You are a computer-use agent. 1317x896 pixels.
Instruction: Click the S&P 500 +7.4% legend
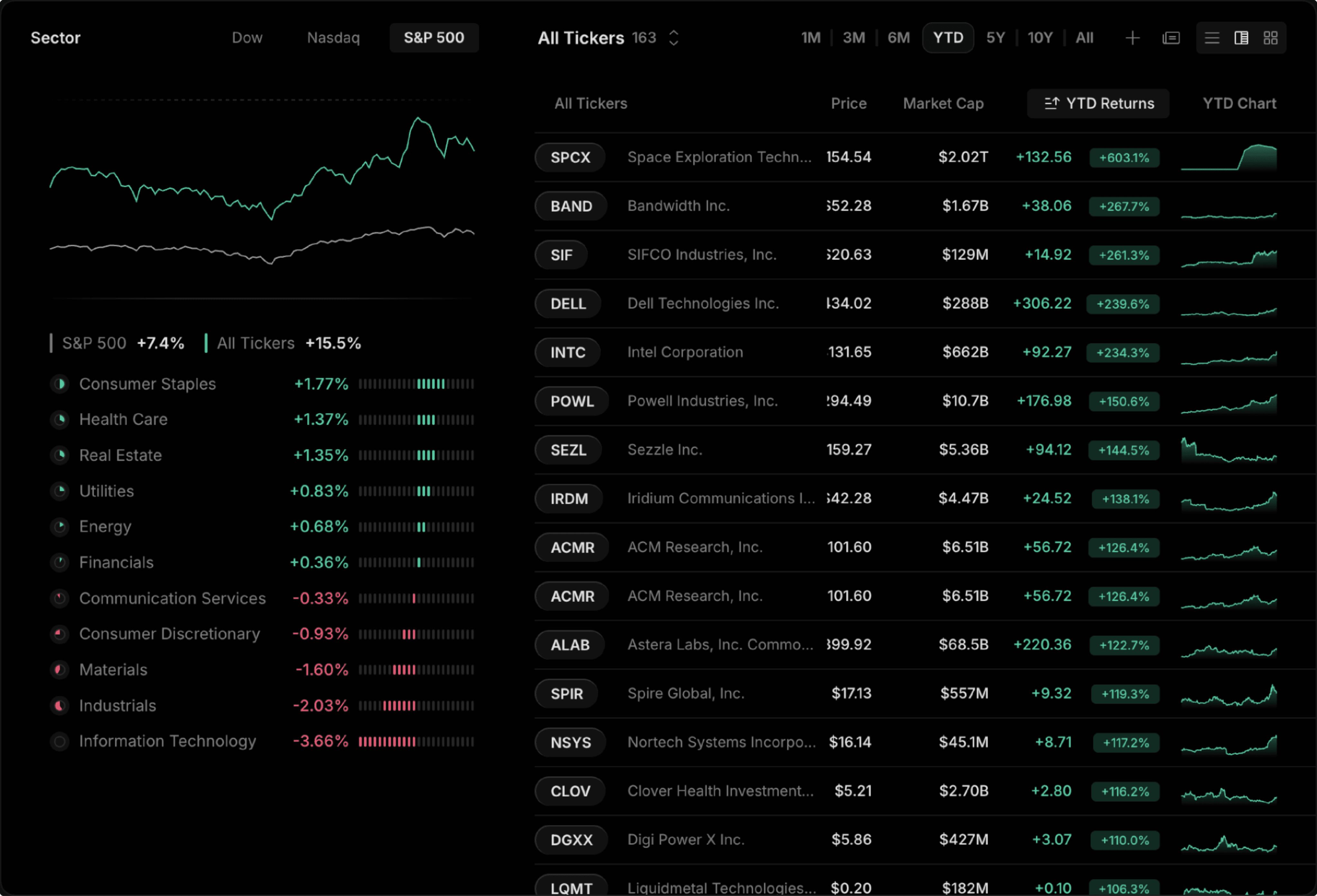(117, 343)
